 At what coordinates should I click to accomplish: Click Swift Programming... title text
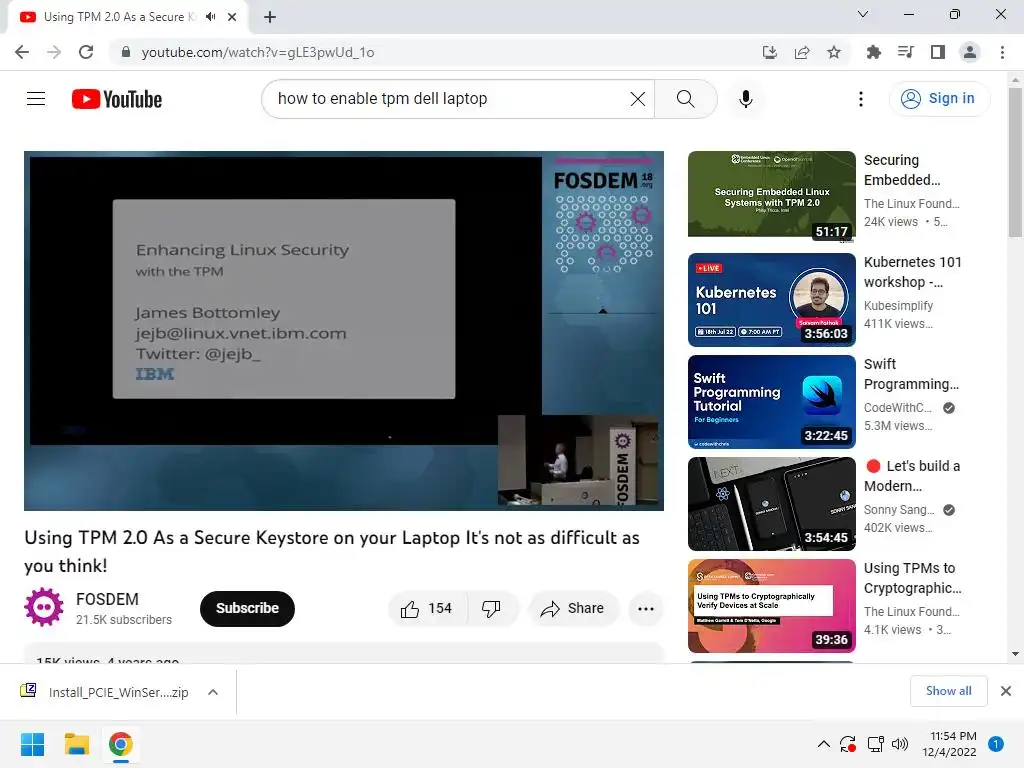coord(911,374)
